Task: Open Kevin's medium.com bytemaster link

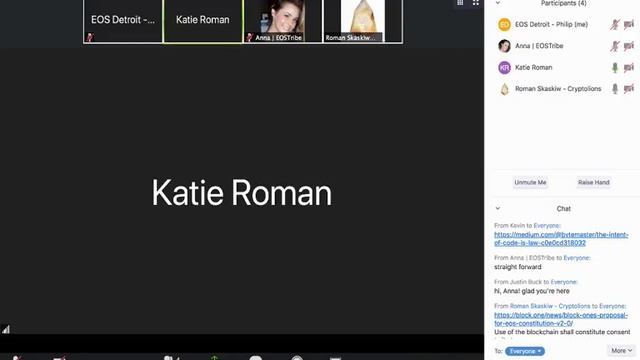Action: pyautogui.click(x=561, y=239)
